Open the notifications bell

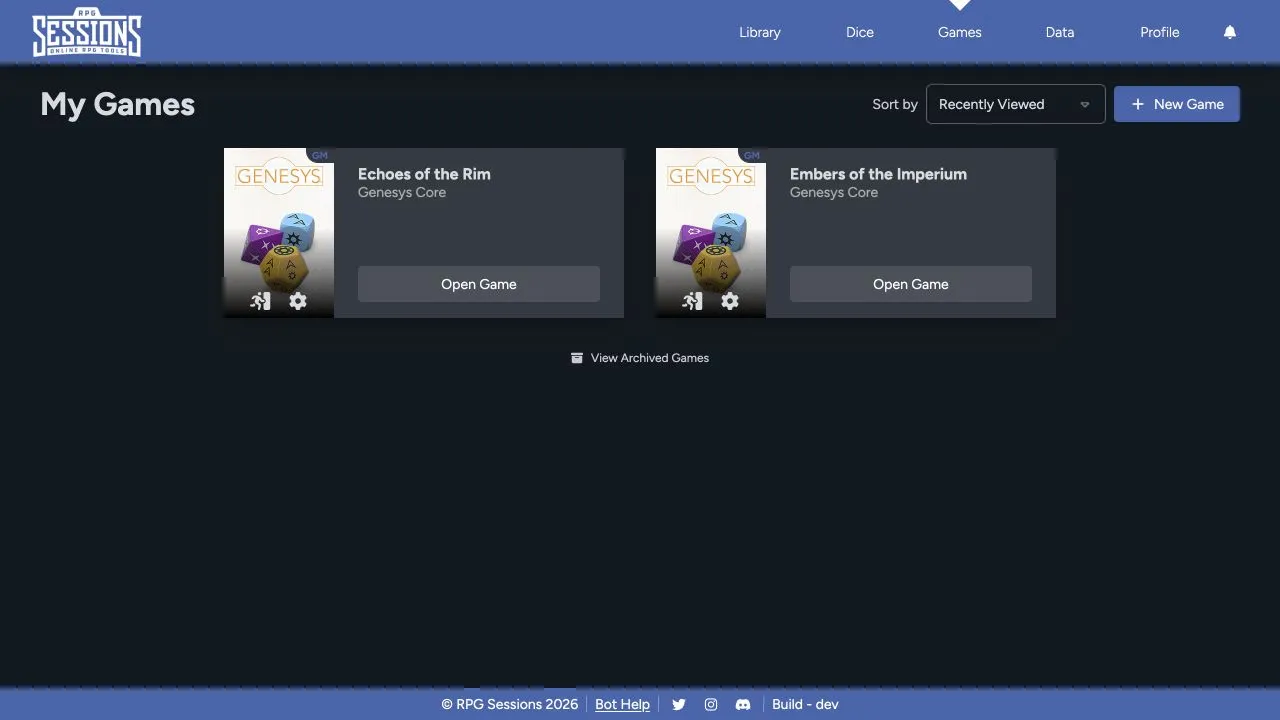(1230, 32)
